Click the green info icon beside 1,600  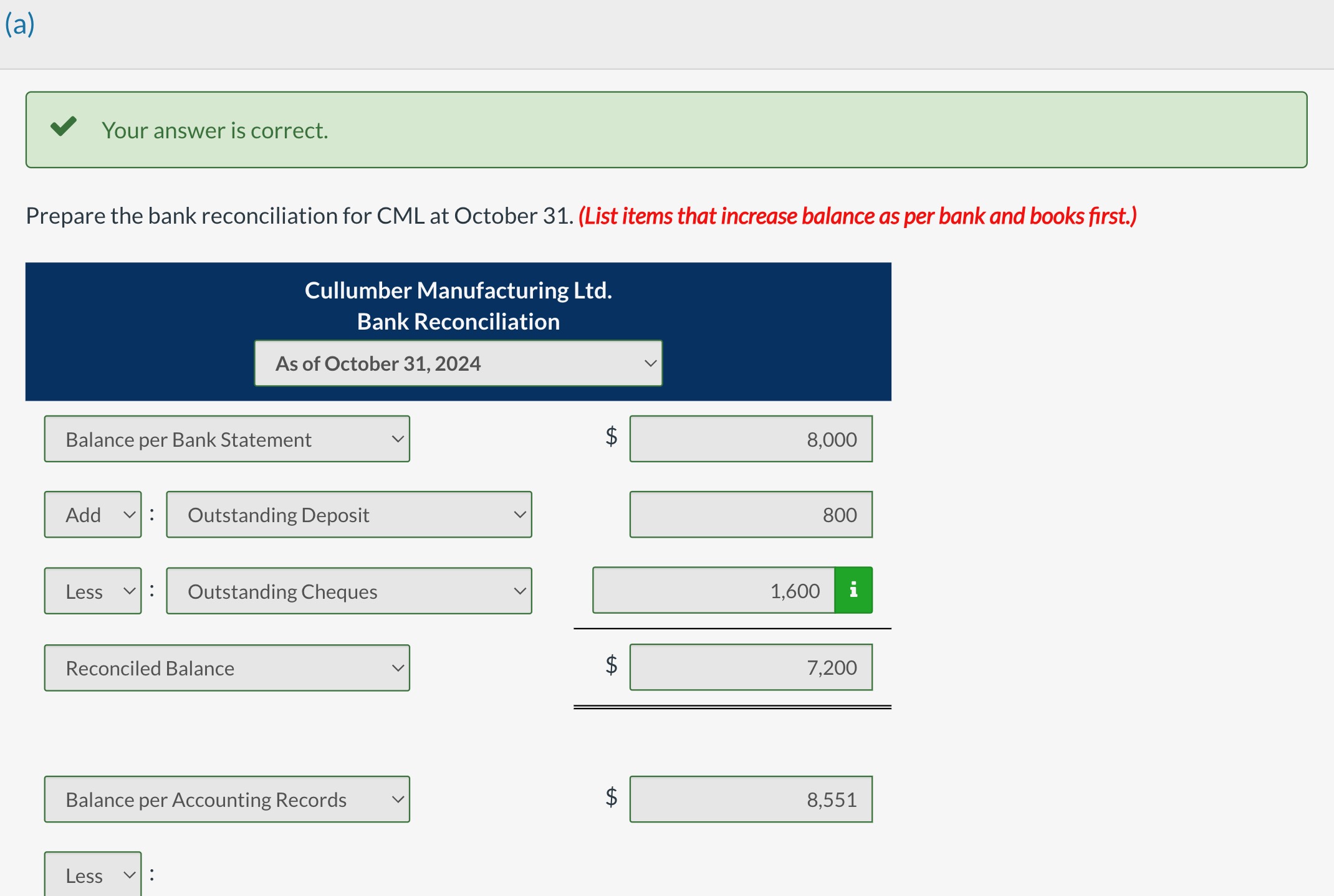point(853,590)
